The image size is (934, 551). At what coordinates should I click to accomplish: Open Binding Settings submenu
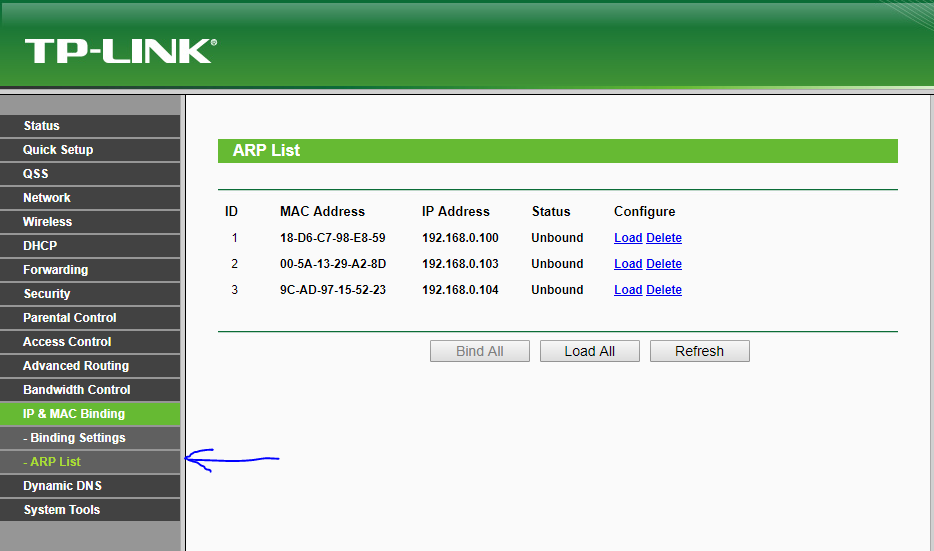pos(90,438)
